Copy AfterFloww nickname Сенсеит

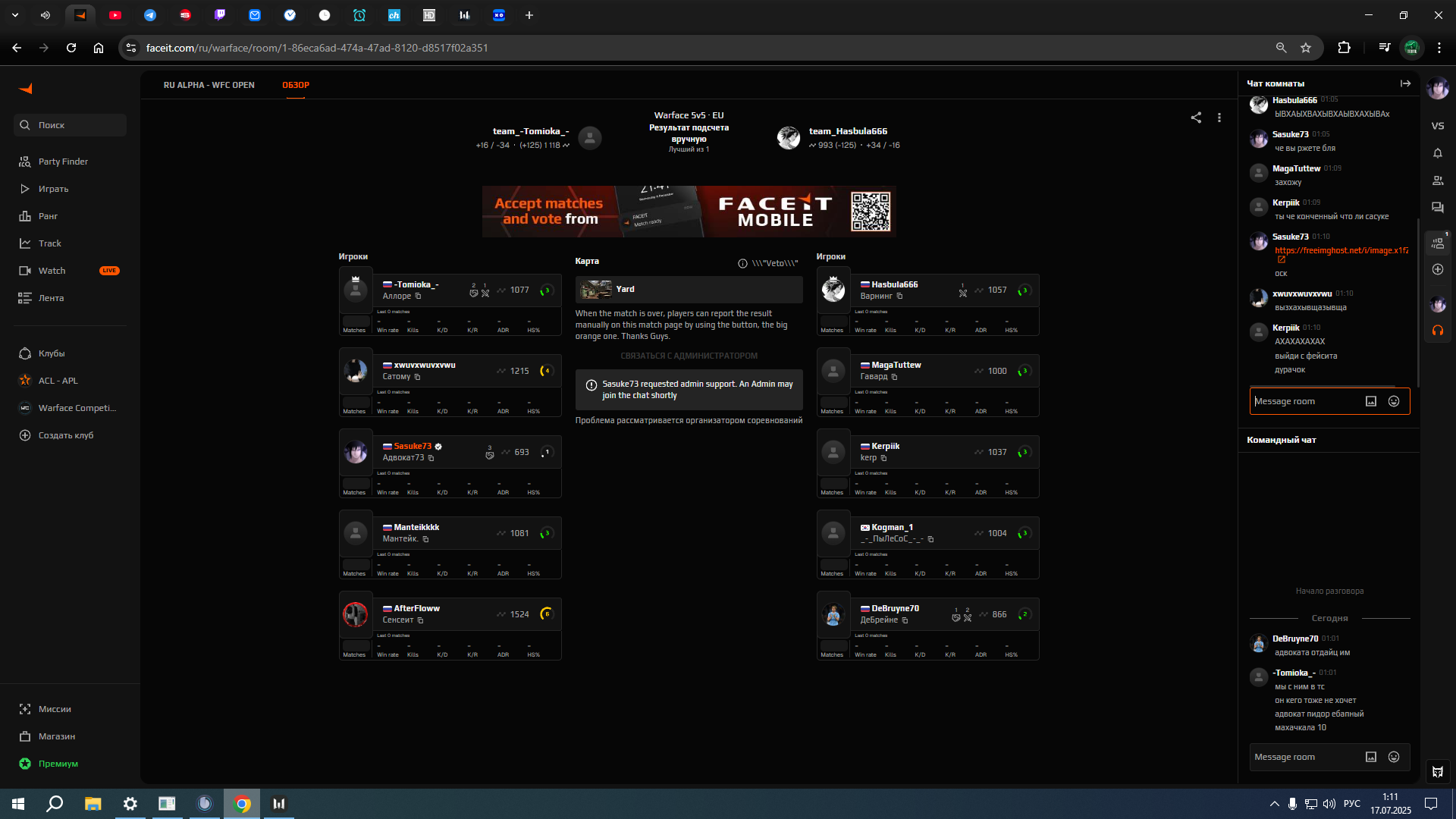pos(420,620)
